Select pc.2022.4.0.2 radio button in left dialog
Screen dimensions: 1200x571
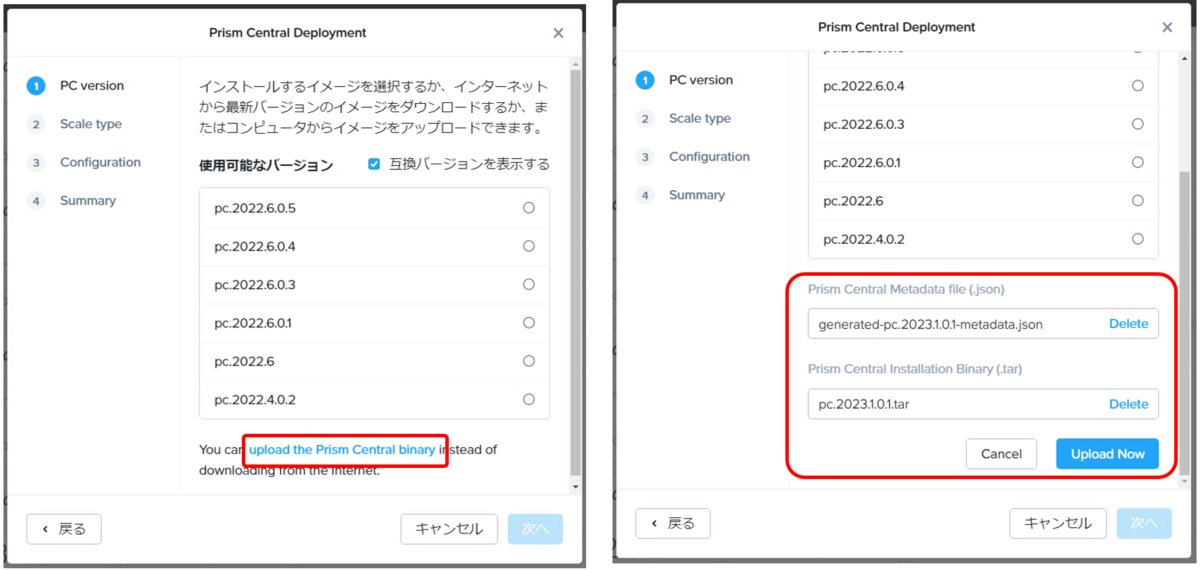[528, 399]
